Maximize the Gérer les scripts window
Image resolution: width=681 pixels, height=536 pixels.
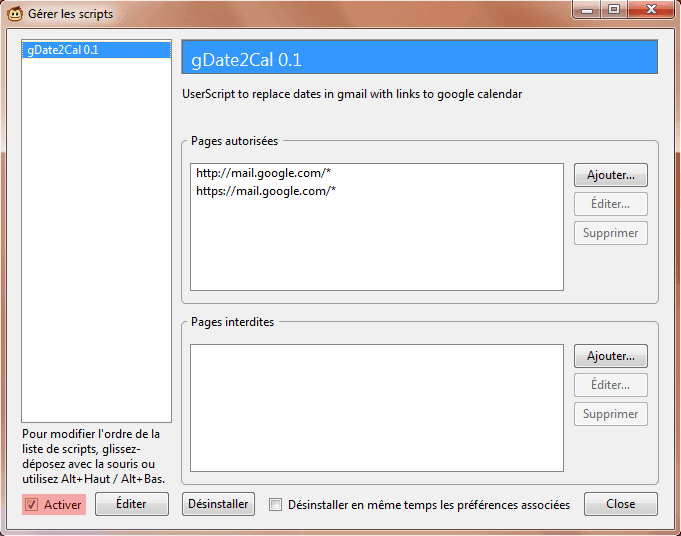point(614,10)
